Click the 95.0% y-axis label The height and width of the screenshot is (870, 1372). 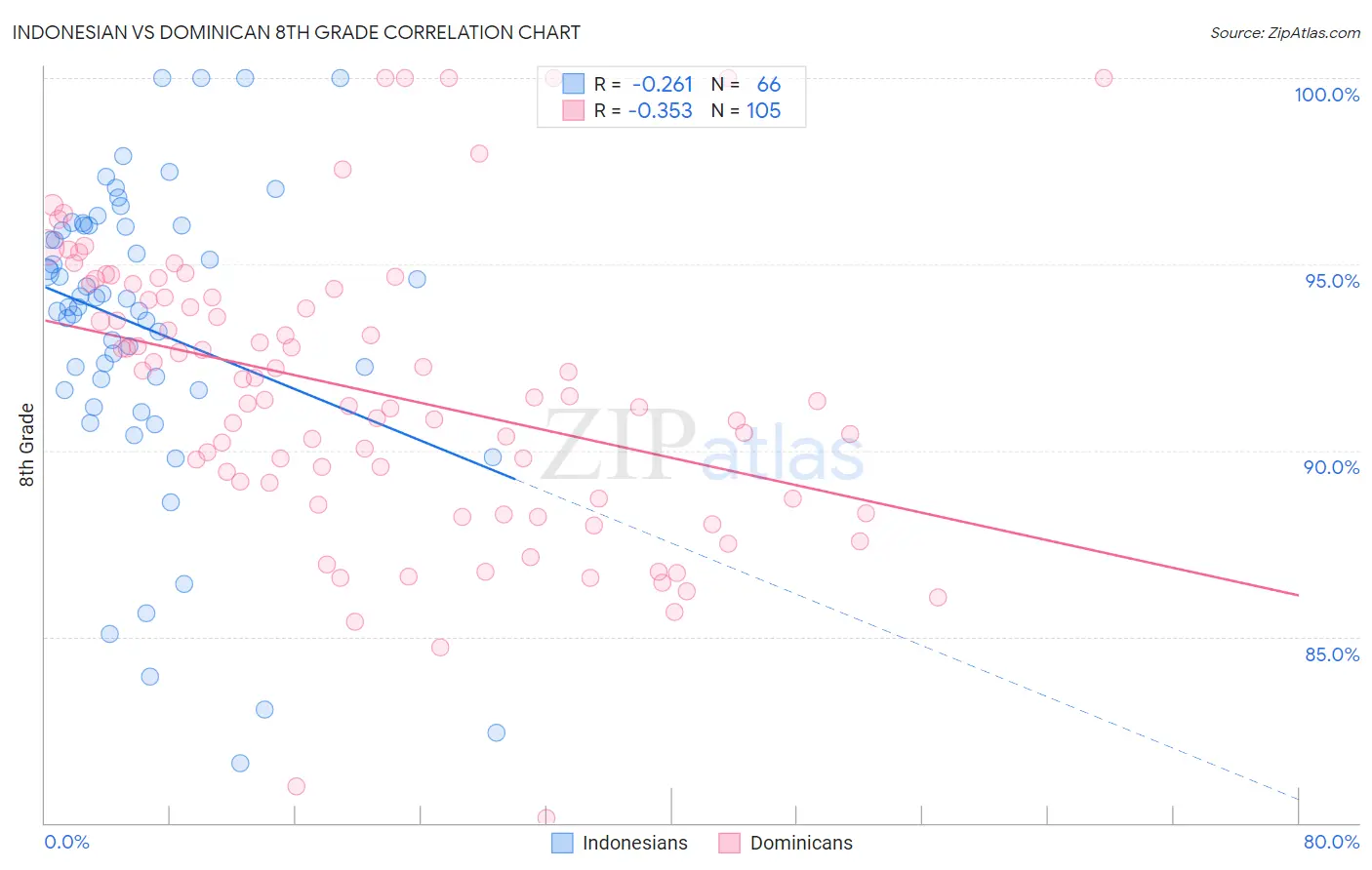[x=1332, y=281]
